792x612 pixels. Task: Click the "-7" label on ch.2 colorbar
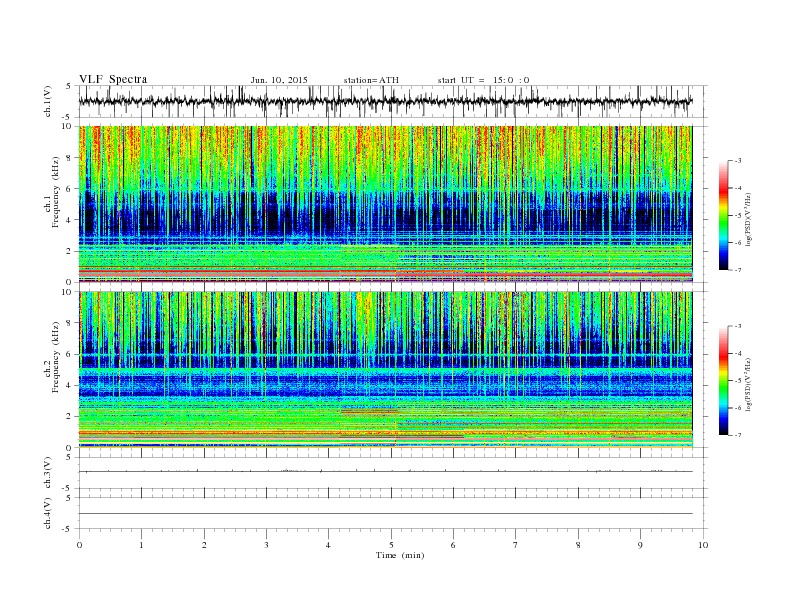click(x=738, y=435)
